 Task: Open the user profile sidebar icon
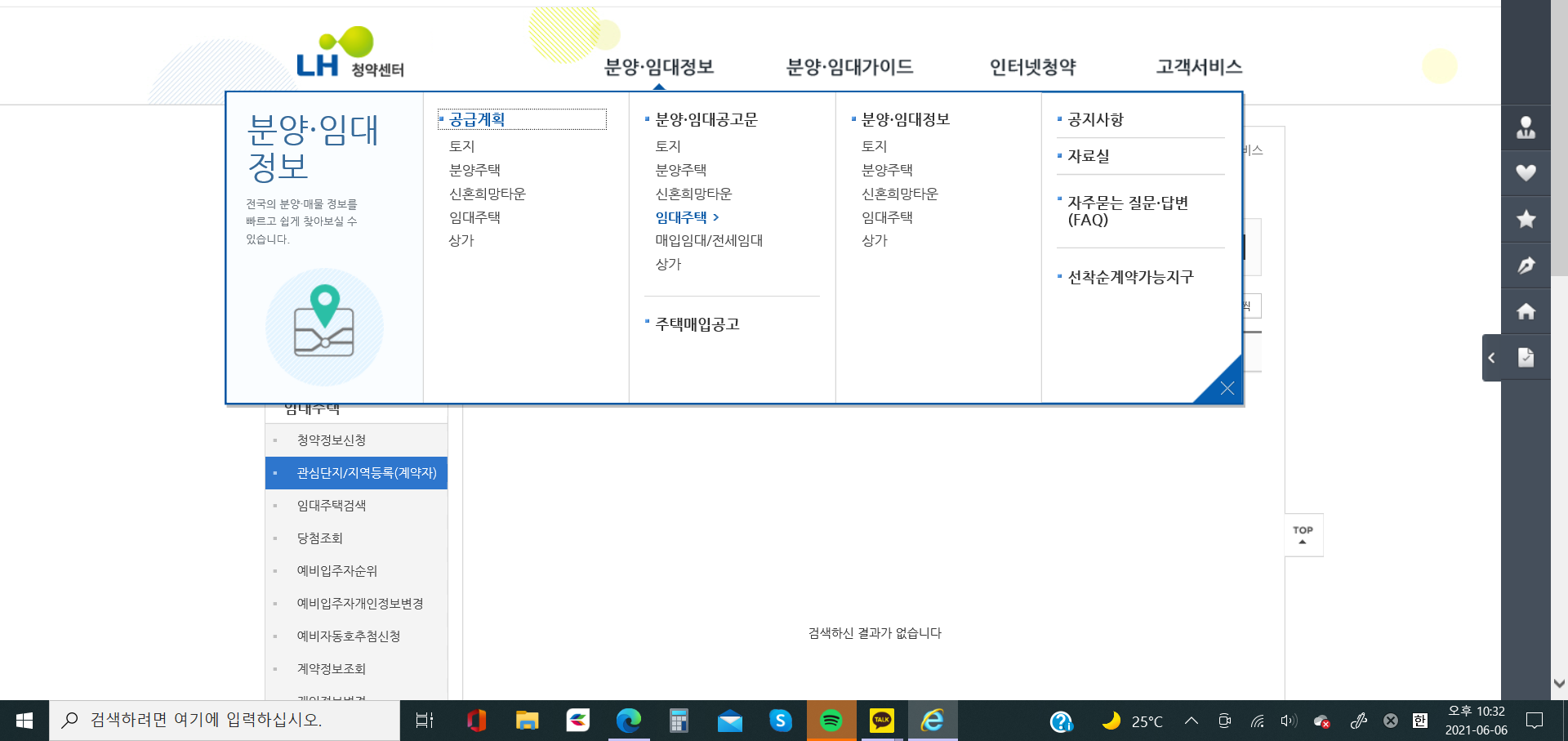(1526, 127)
